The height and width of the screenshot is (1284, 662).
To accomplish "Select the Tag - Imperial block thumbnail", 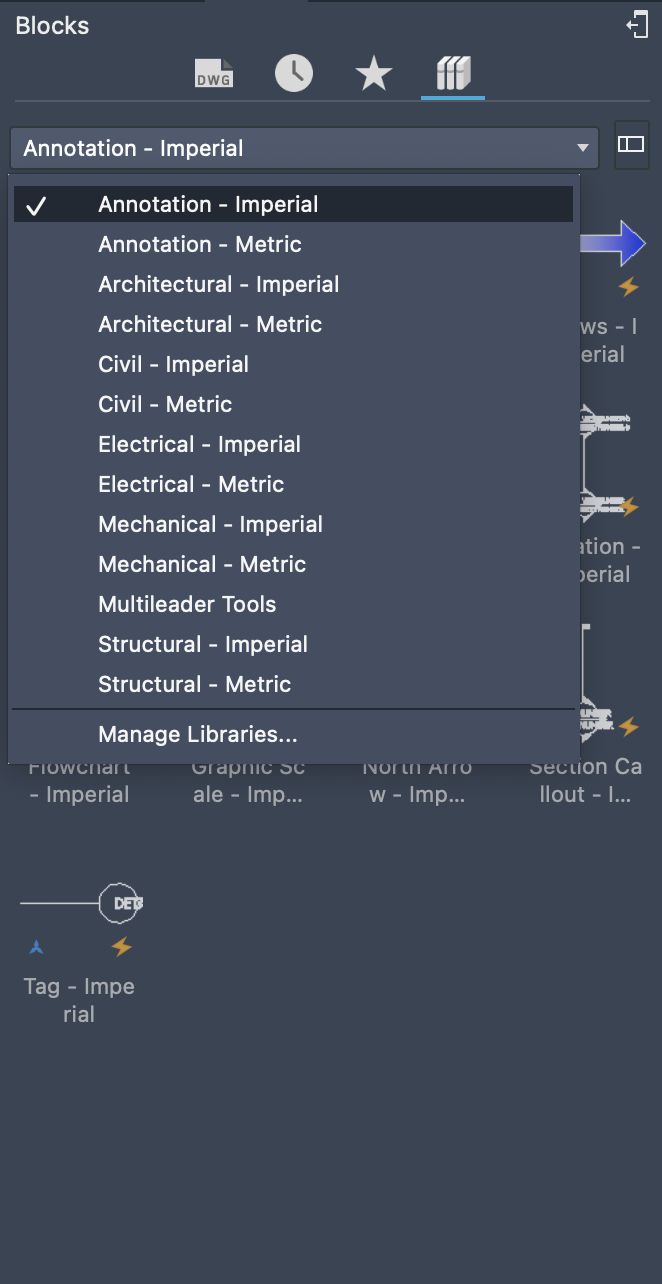I will pos(80,903).
